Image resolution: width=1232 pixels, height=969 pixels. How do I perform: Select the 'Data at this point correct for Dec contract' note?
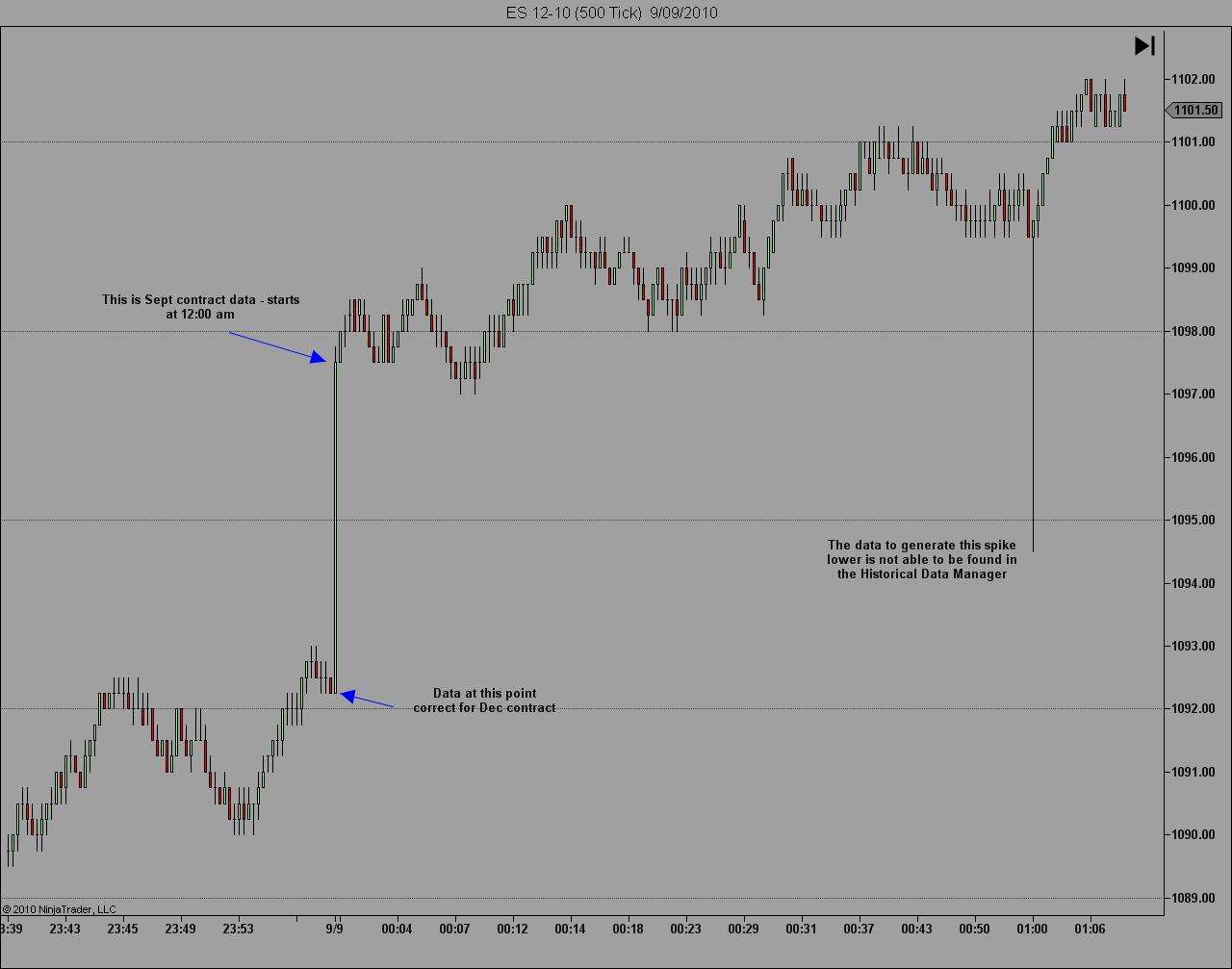[484, 701]
